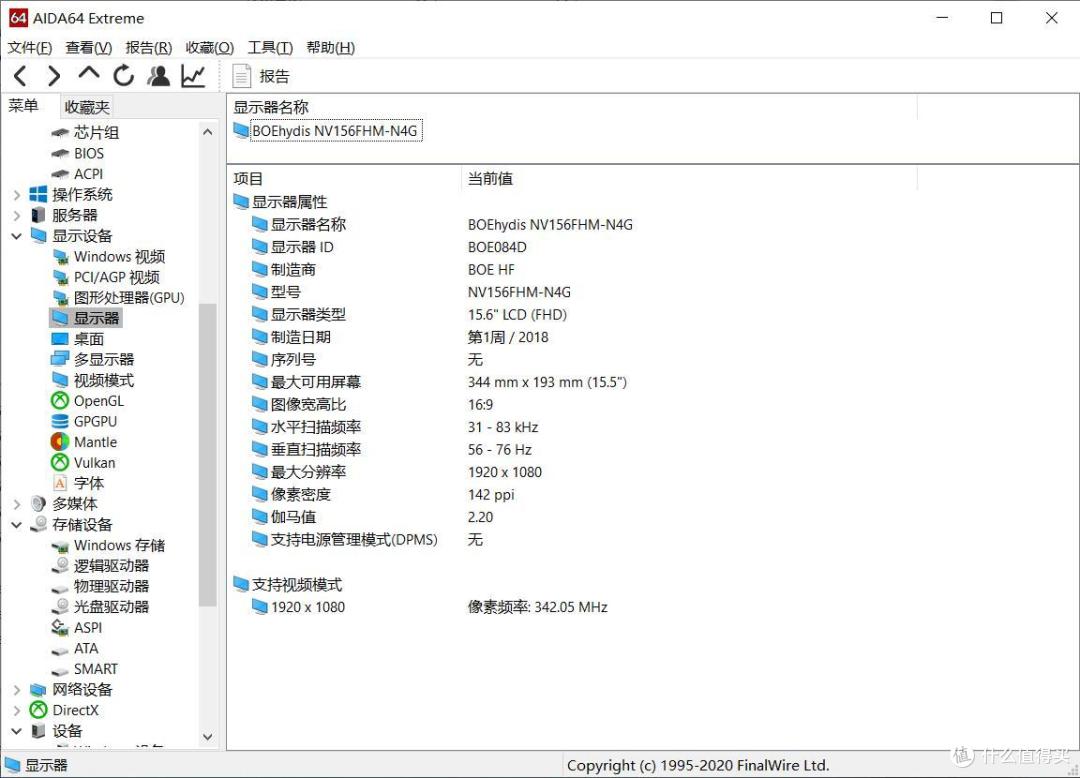Click the GPGPU database icon
The height and width of the screenshot is (778, 1080).
tap(60, 421)
